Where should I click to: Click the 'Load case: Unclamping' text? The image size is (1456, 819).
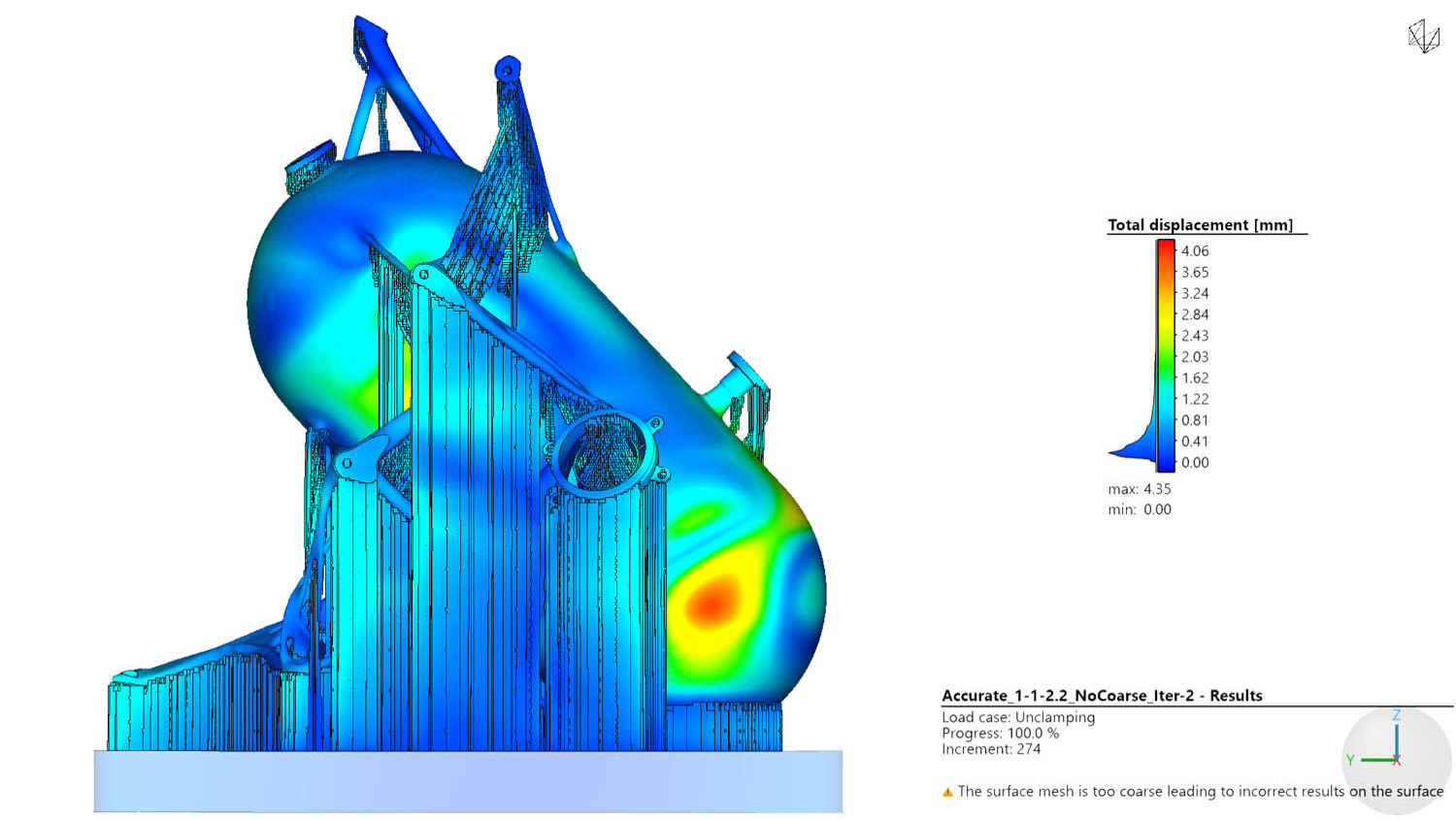click(1018, 717)
